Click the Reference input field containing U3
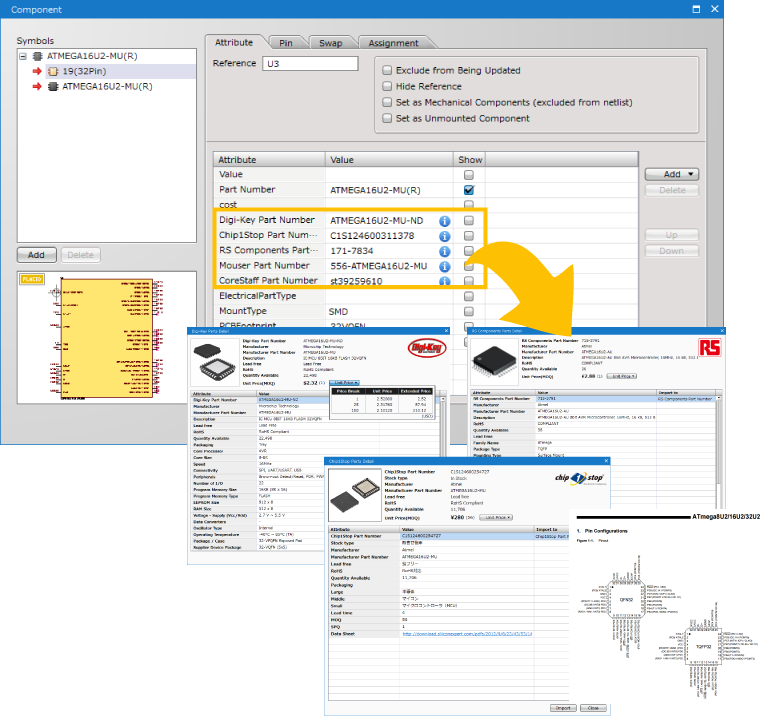770x716 pixels. 310,64
